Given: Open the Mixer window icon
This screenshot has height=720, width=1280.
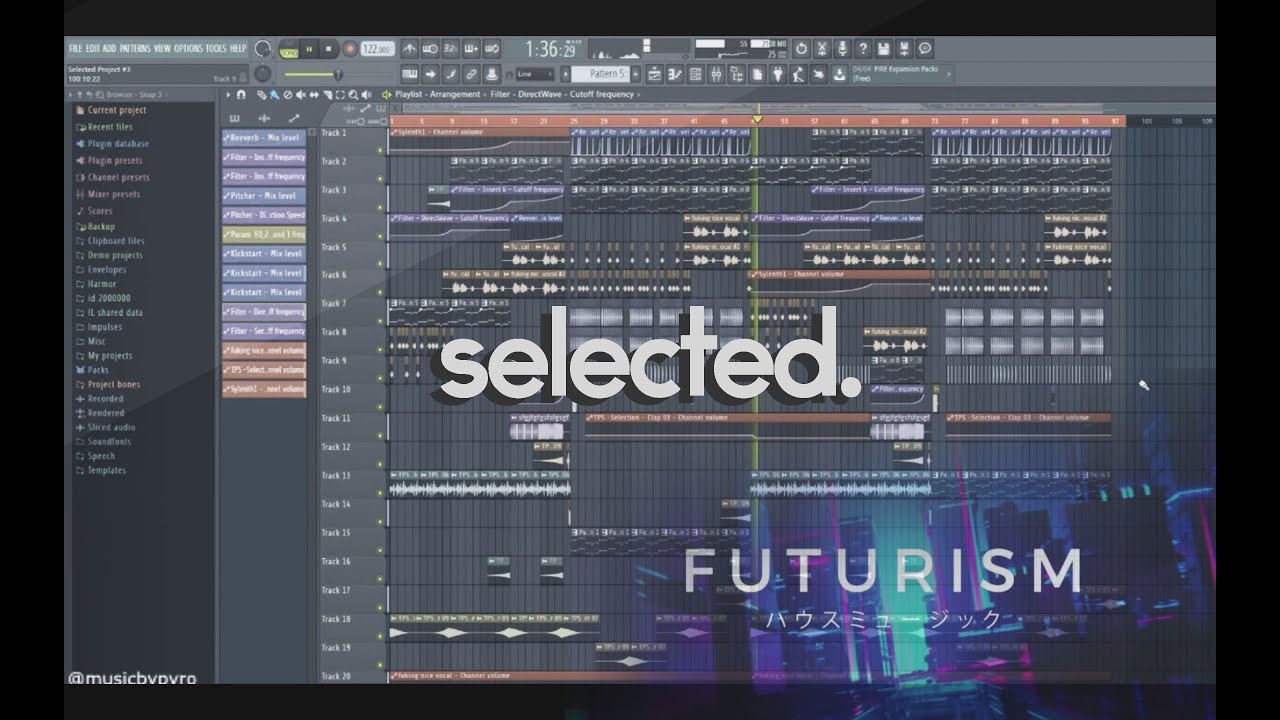Looking at the screenshot, I should (716, 74).
